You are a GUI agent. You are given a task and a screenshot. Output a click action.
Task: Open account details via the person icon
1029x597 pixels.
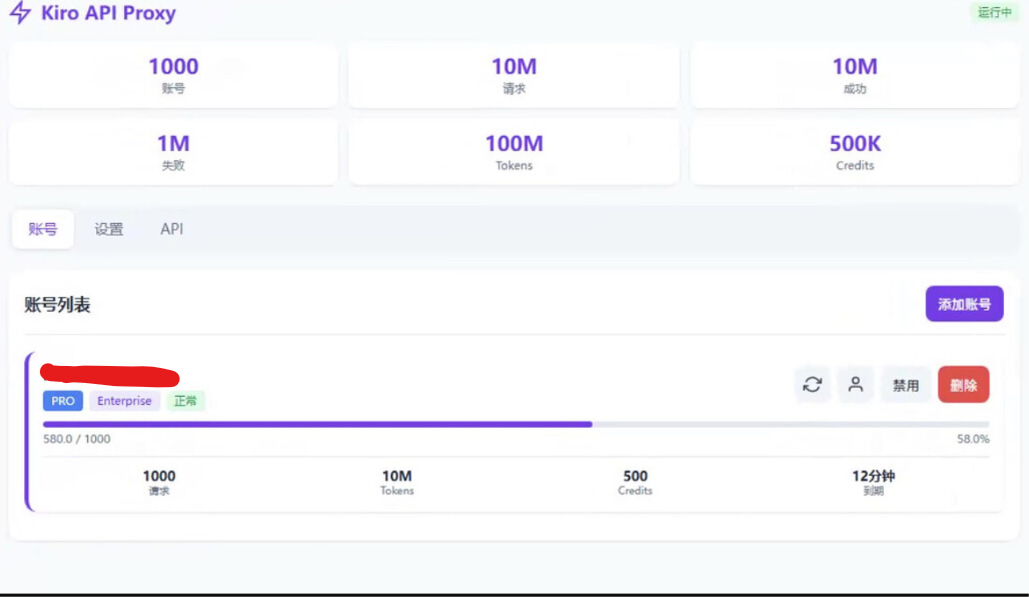point(855,384)
